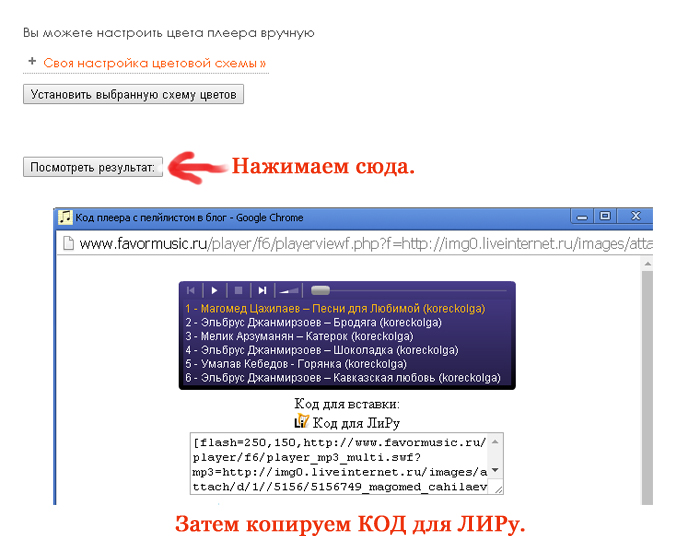Select track 1 Магомед Цахилаев in playlist
Viewport: 700px width, 553px height.
pyautogui.click(x=335, y=308)
